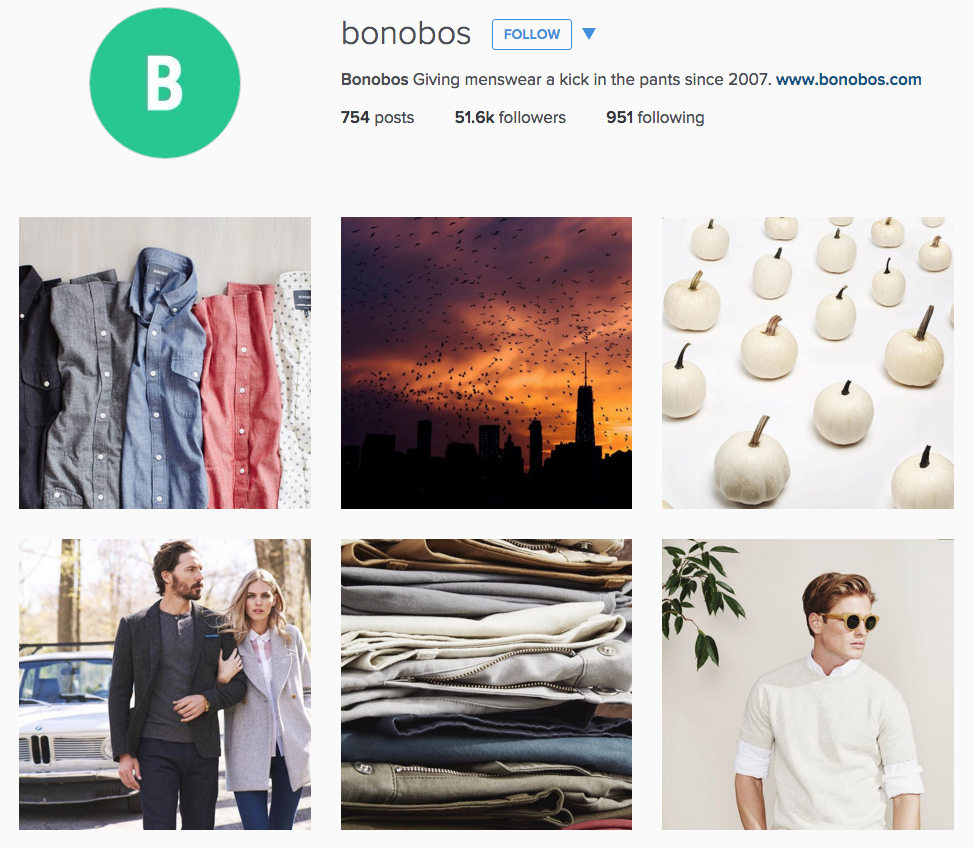Open the stacked folded pants photo
The width and height of the screenshot is (973, 848).
486,684
